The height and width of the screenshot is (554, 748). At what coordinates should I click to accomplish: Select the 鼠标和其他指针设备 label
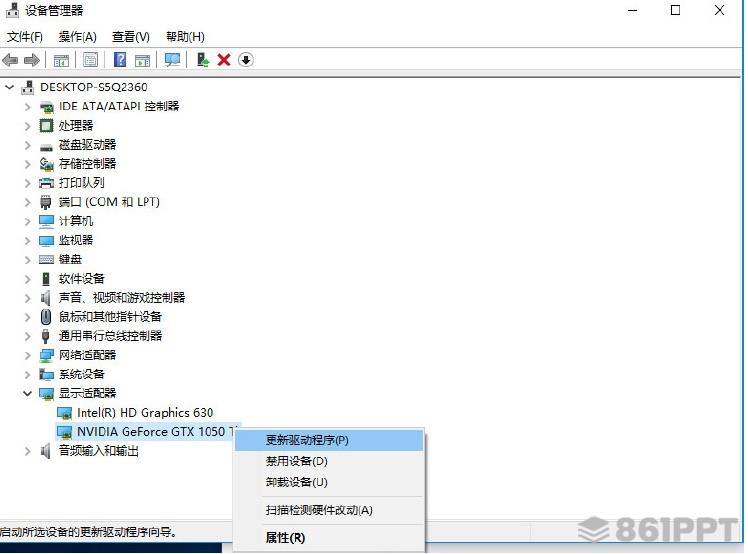[110, 316]
